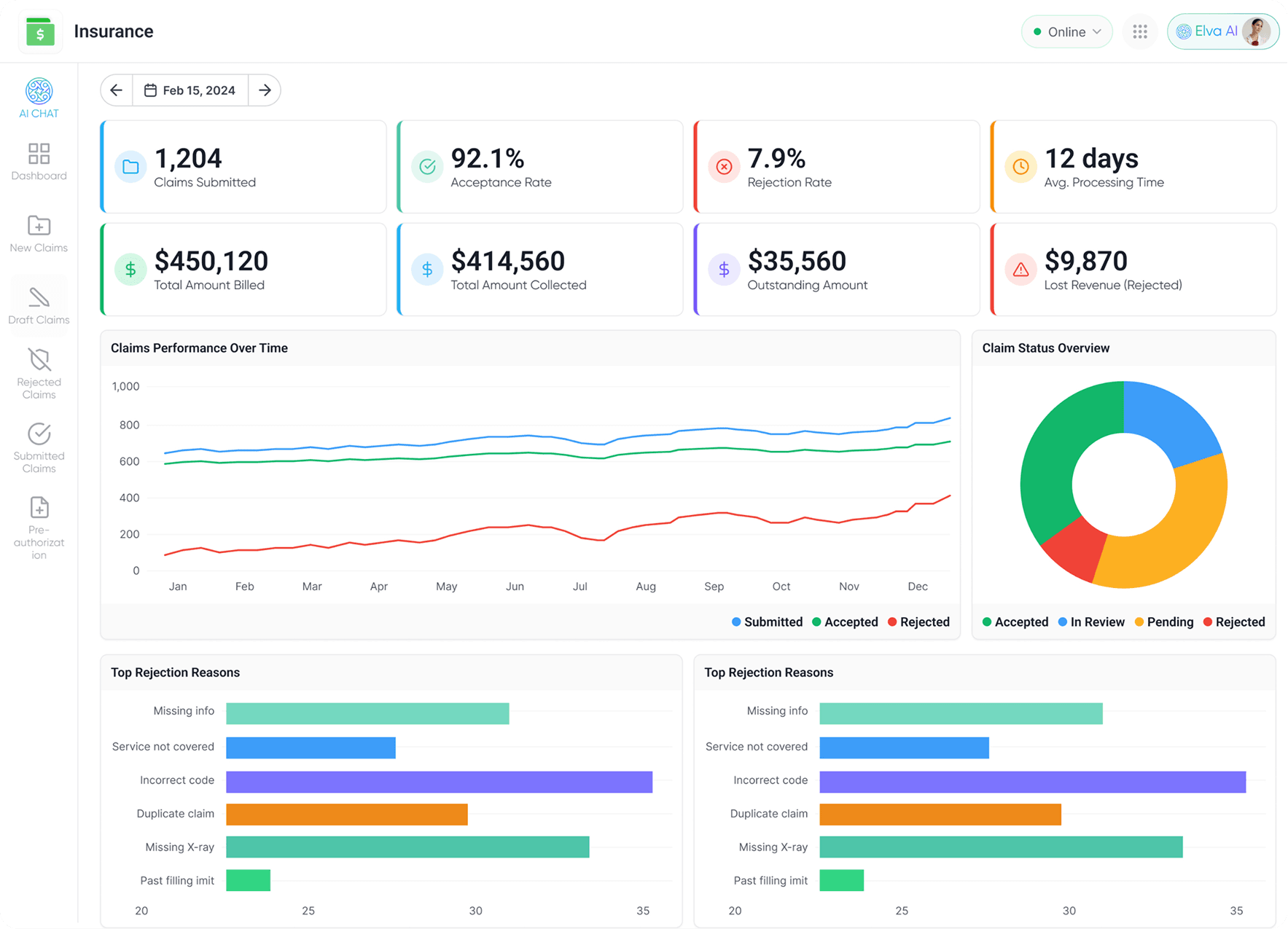Screen dimensions: 1288x929
Task: Go to previous date with left arrow
Action: tap(117, 90)
